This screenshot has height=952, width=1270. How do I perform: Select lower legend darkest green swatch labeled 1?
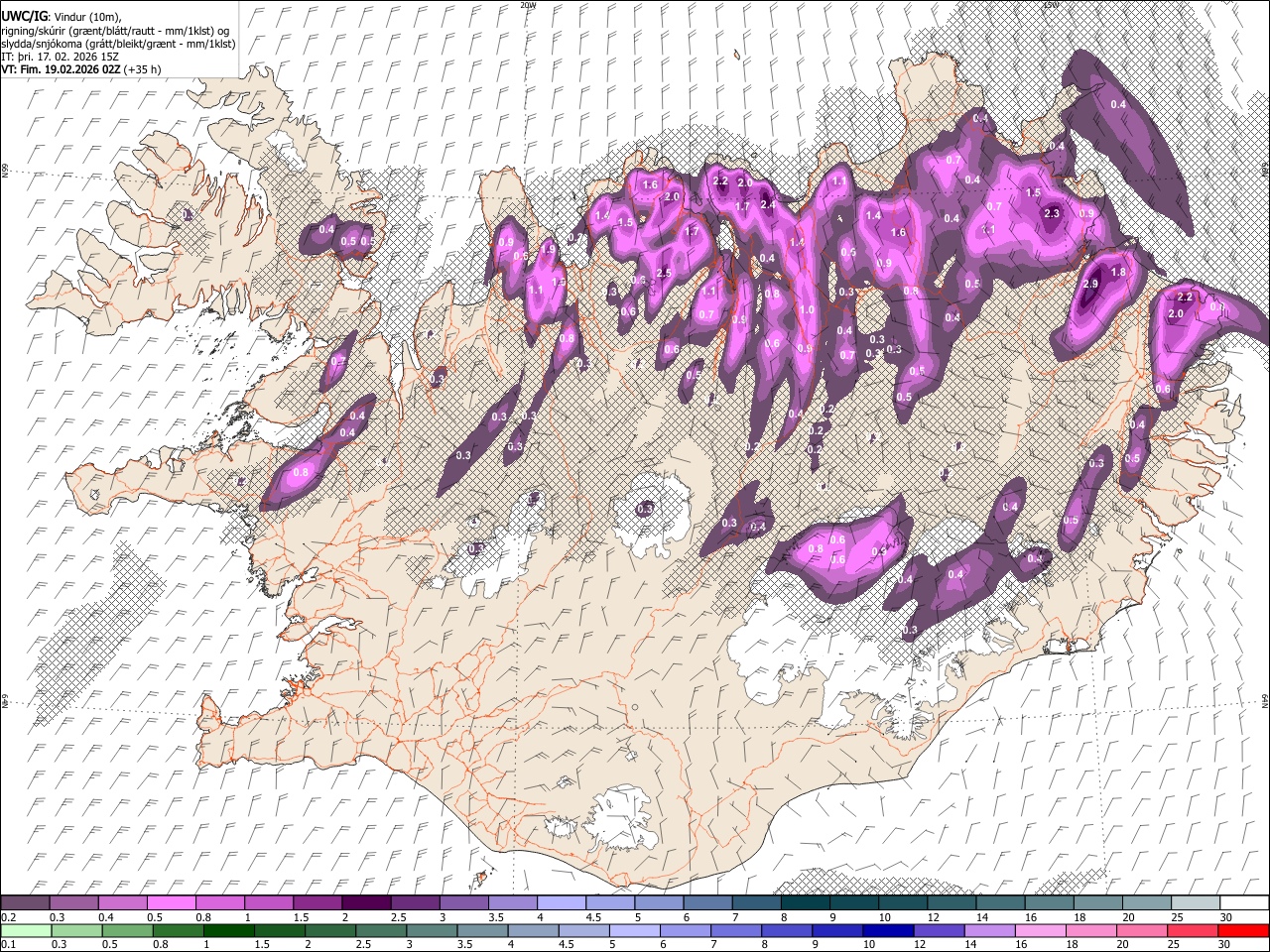click(x=229, y=930)
